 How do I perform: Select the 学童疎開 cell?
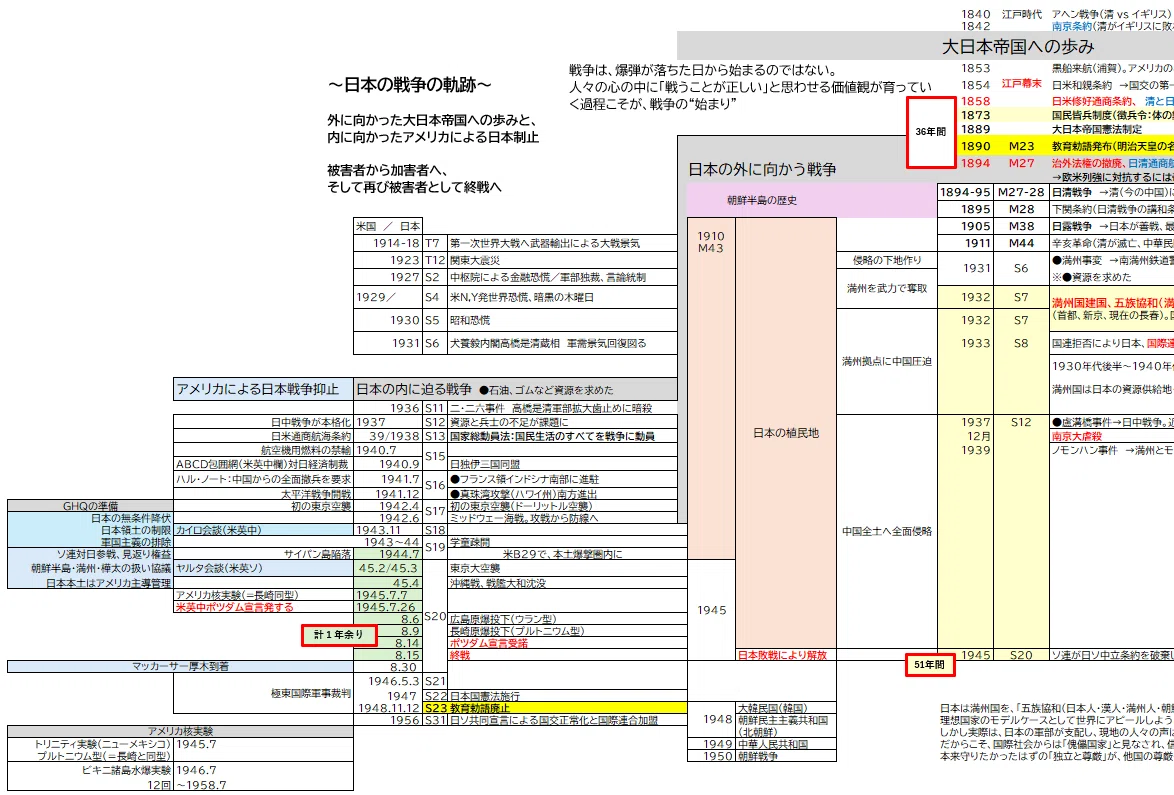(x=567, y=542)
